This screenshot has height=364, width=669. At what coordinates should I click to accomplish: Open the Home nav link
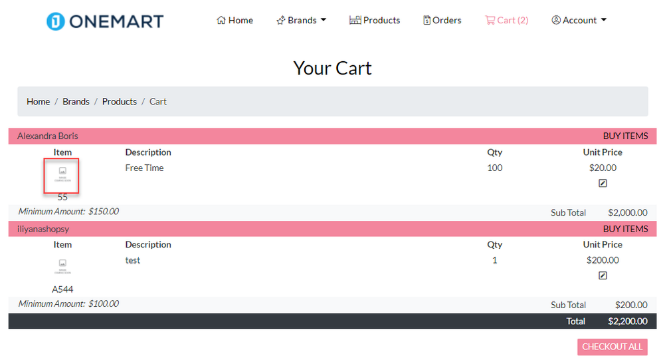(235, 20)
